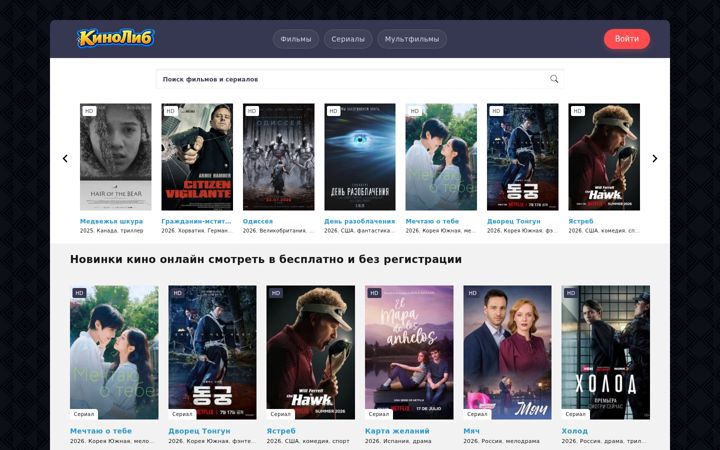Image resolution: width=720 pixels, height=450 pixels.
Task: Open the Мечтаю о тебе carousel poster
Action: [x=441, y=157]
